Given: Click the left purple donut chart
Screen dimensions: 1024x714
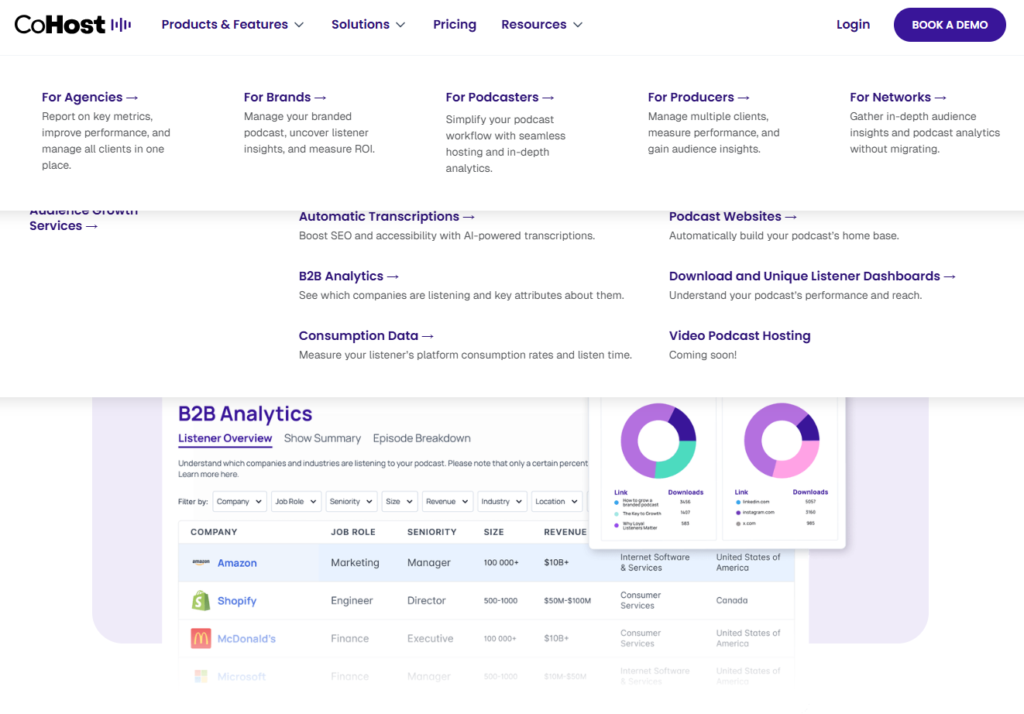Looking at the screenshot, I should click(x=657, y=440).
